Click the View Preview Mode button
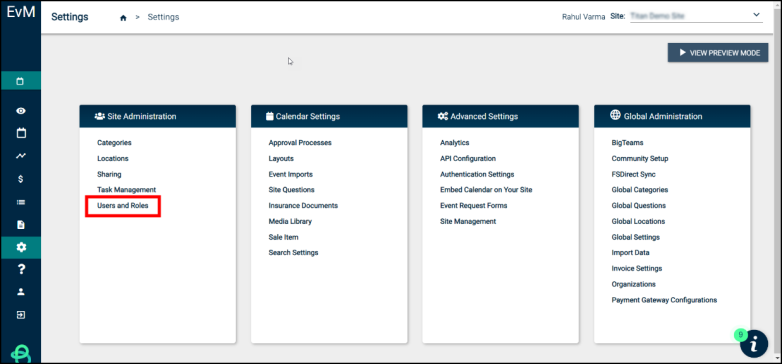The width and height of the screenshot is (782, 364). [718, 53]
